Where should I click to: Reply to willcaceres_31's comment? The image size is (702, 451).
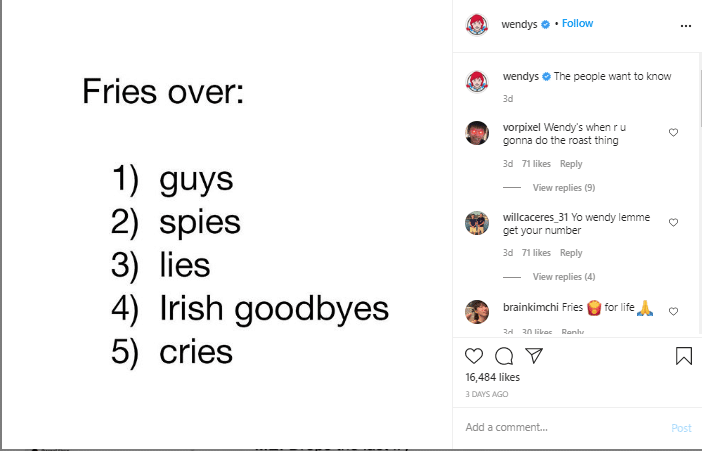coord(571,253)
